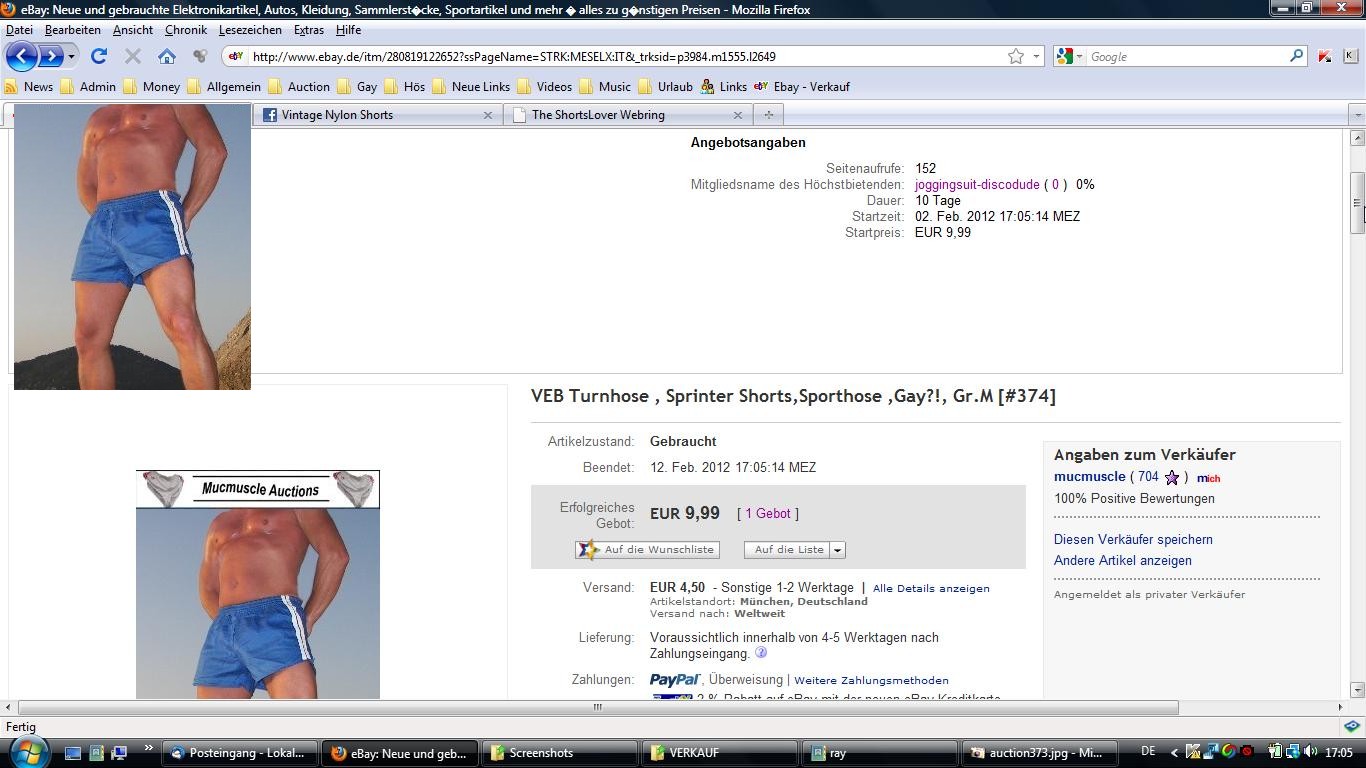Viewport: 1366px width, 768px height.
Task: Click the horizontal scrollbar at page bottom
Action: point(597,707)
